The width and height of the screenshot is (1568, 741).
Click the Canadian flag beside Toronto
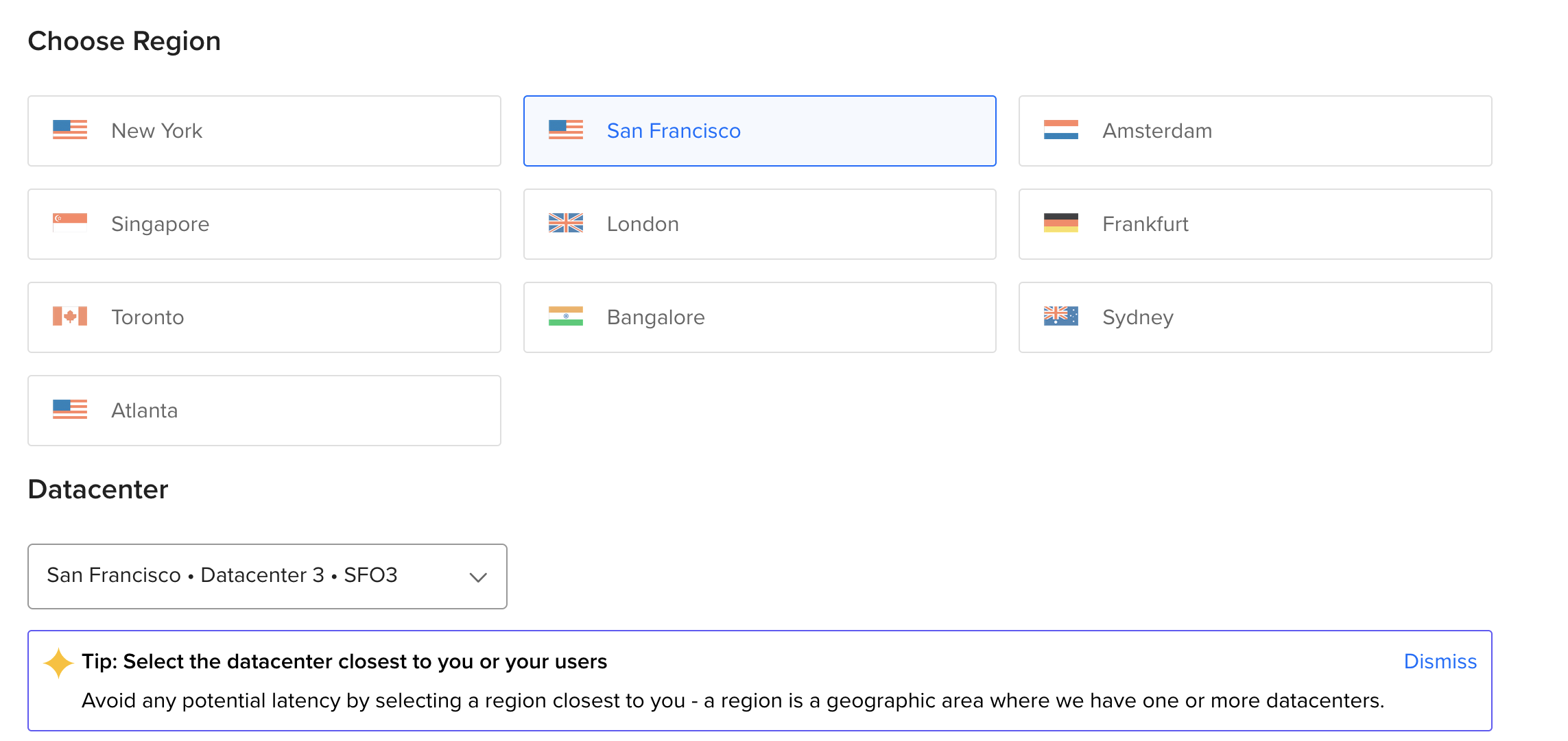(70, 317)
